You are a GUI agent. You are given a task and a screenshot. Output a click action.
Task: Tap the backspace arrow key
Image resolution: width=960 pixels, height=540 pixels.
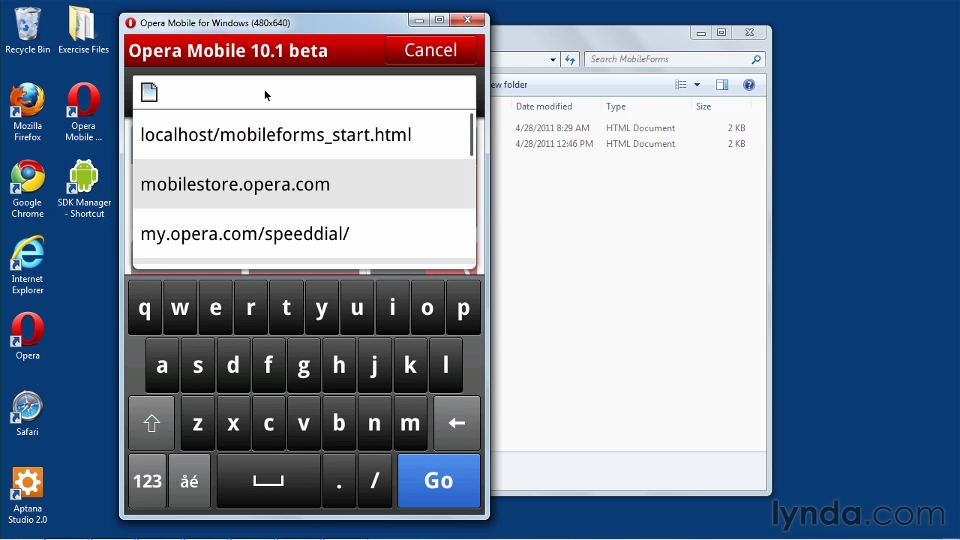click(457, 423)
